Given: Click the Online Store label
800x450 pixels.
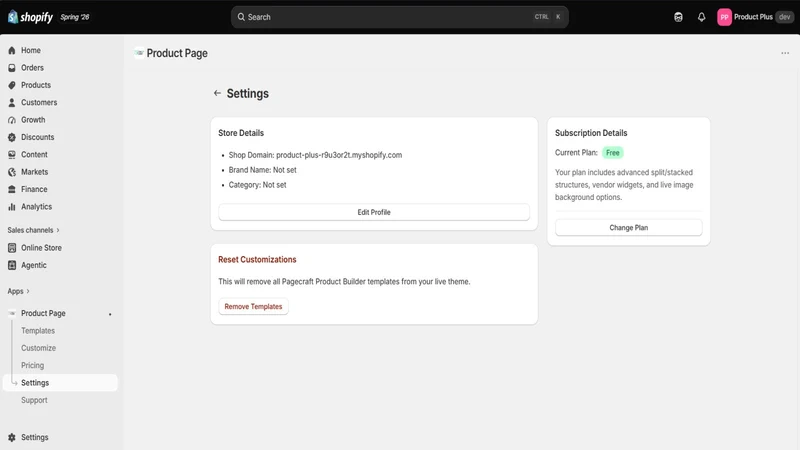Looking at the screenshot, I should pos(41,248).
